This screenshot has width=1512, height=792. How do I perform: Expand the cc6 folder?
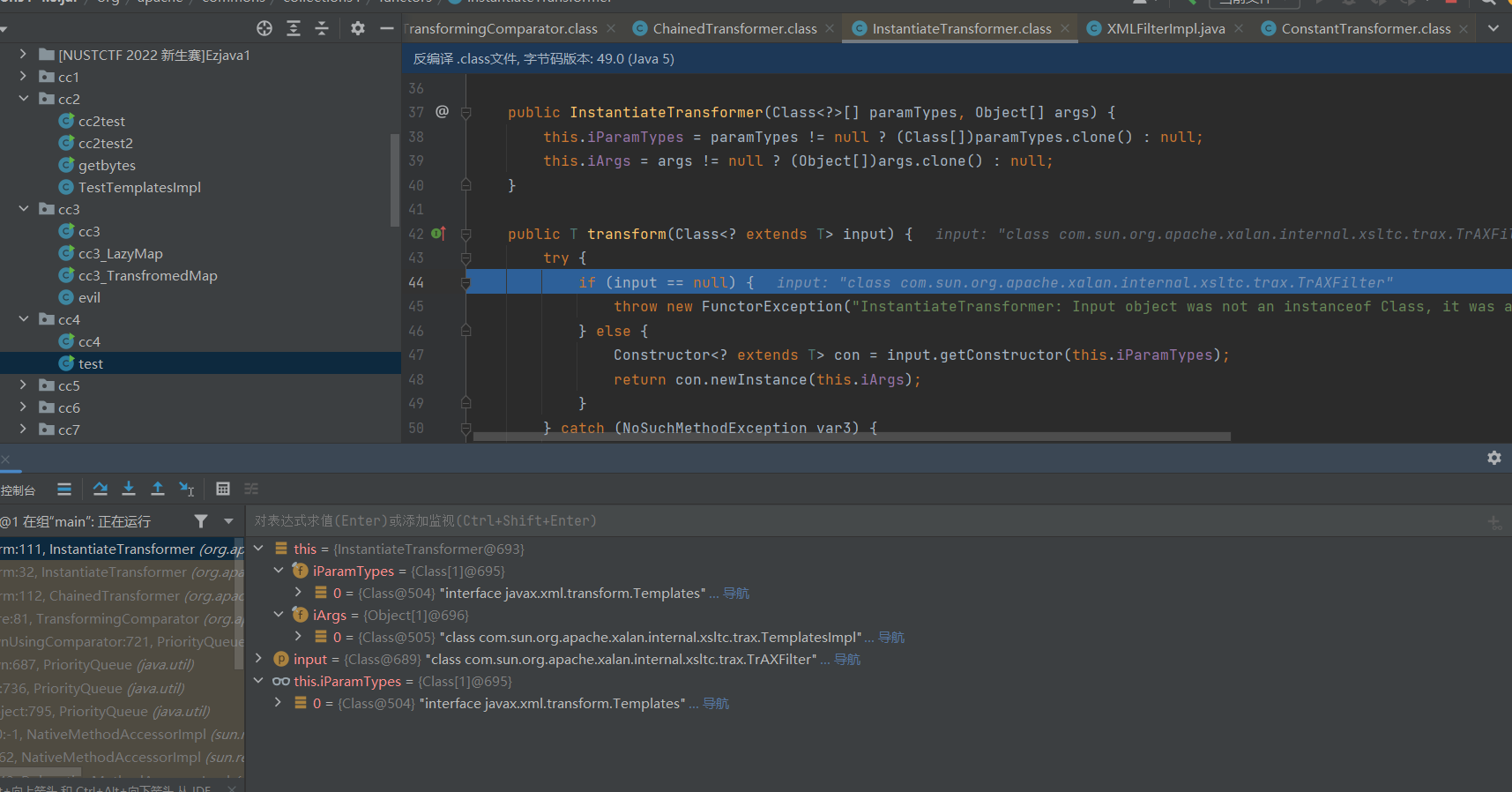click(24, 407)
